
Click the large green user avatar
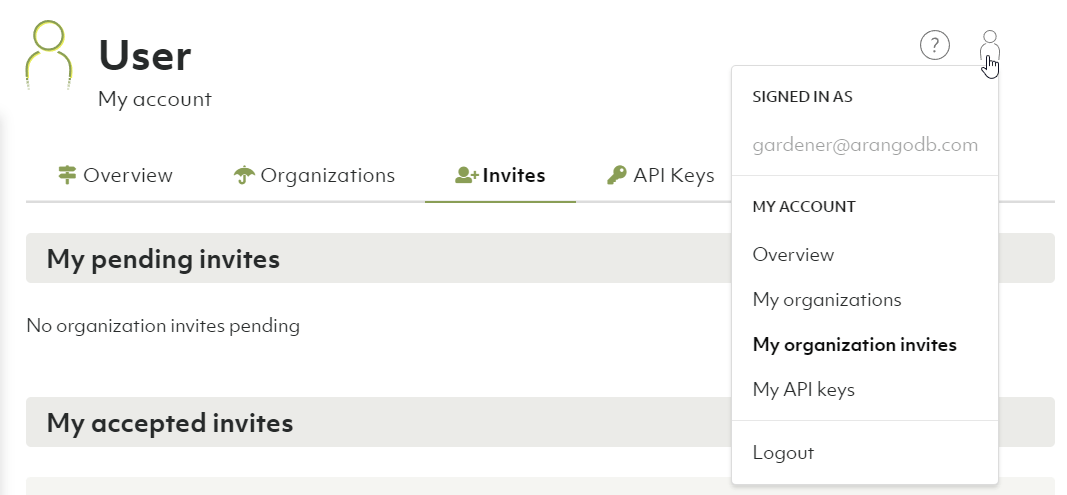click(49, 56)
